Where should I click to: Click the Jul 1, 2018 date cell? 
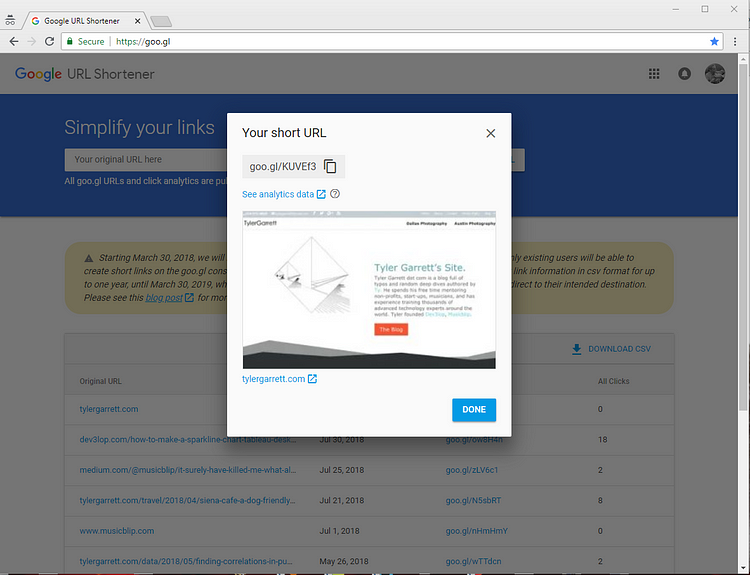[339, 531]
